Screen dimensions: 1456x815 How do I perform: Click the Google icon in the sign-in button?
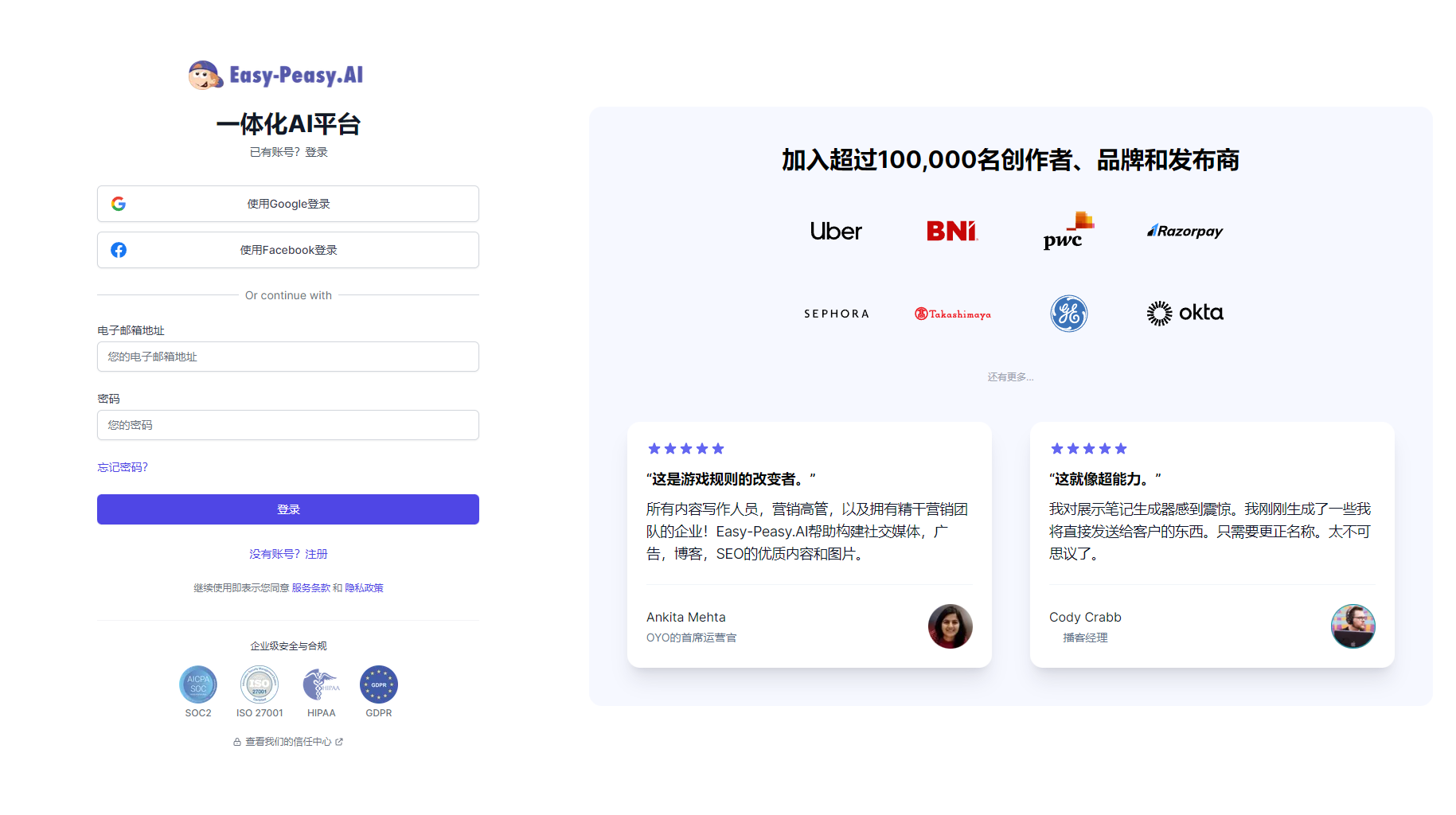(x=119, y=203)
